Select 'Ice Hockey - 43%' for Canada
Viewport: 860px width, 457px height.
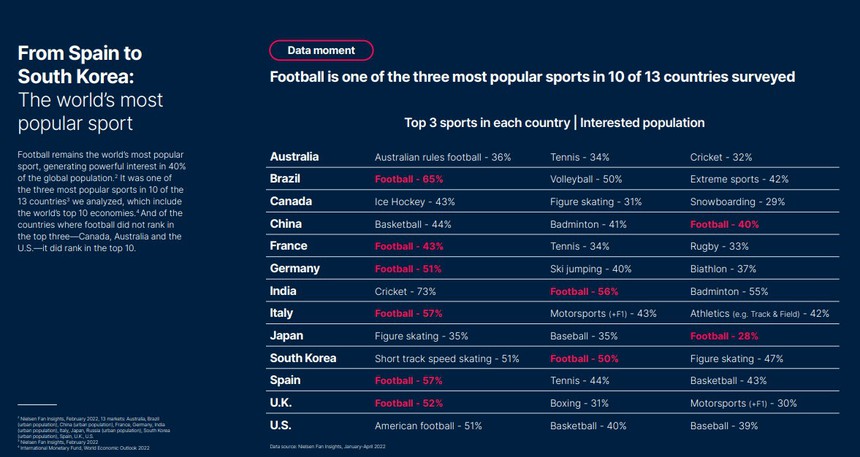pyautogui.click(x=415, y=202)
